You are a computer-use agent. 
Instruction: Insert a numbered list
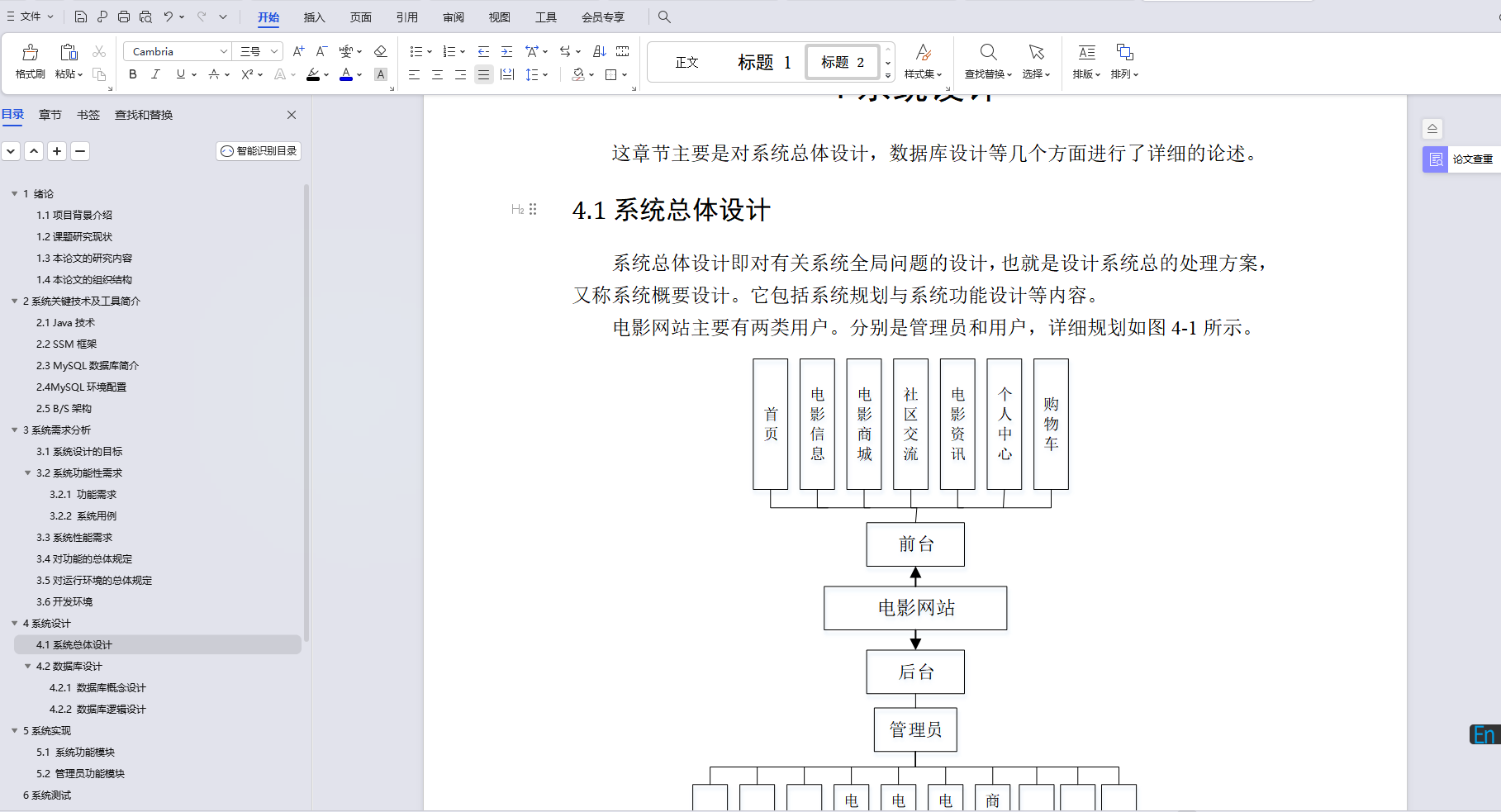(x=449, y=51)
